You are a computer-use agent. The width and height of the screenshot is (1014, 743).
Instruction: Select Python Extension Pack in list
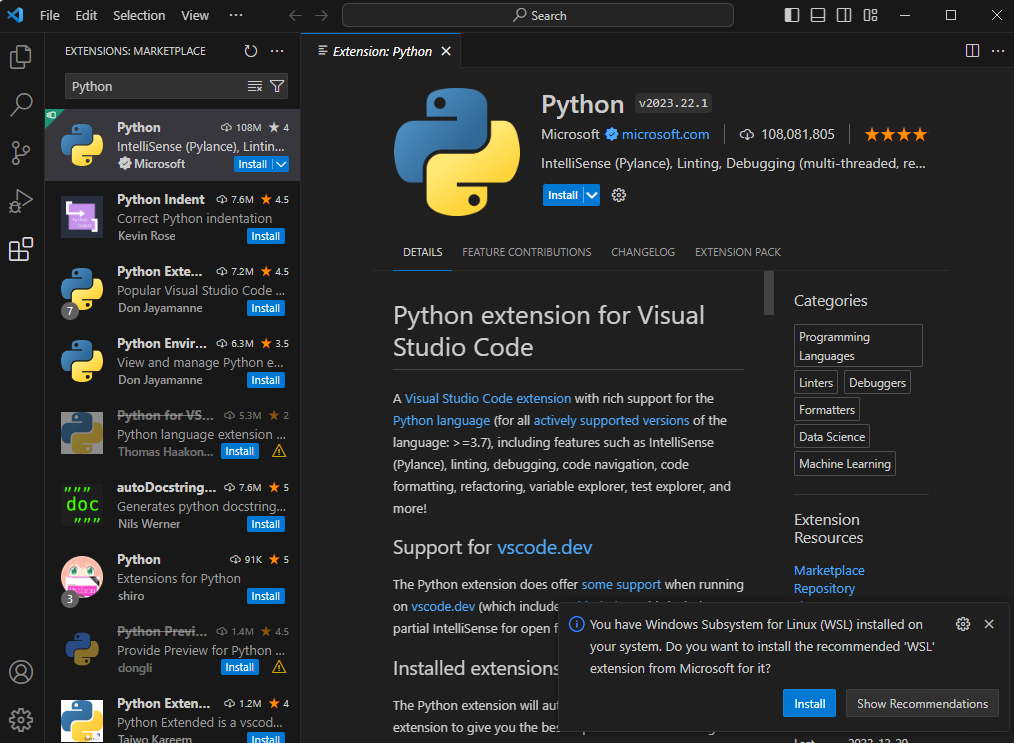(x=173, y=289)
